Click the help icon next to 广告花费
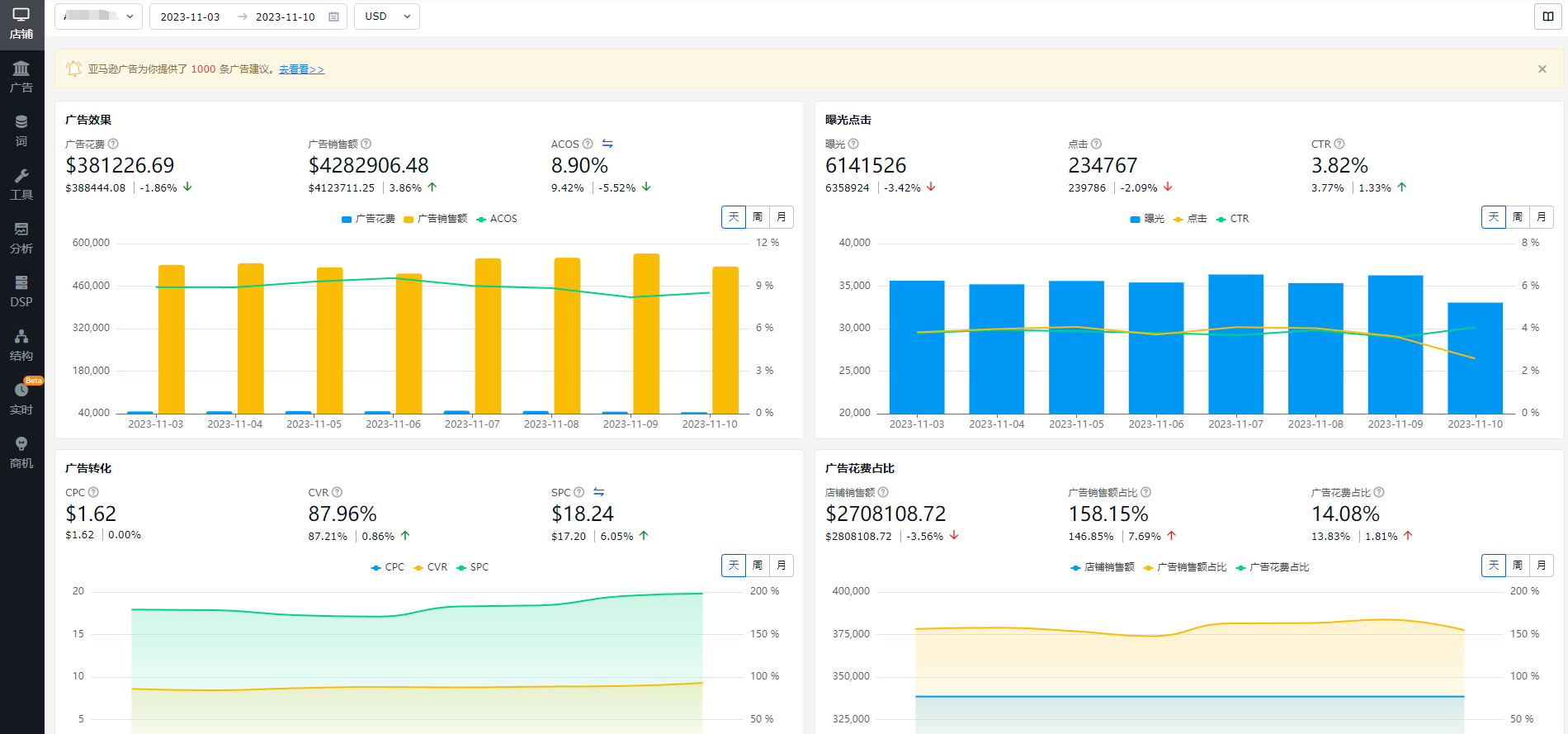The width and height of the screenshot is (1568, 734). click(x=113, y=144)
